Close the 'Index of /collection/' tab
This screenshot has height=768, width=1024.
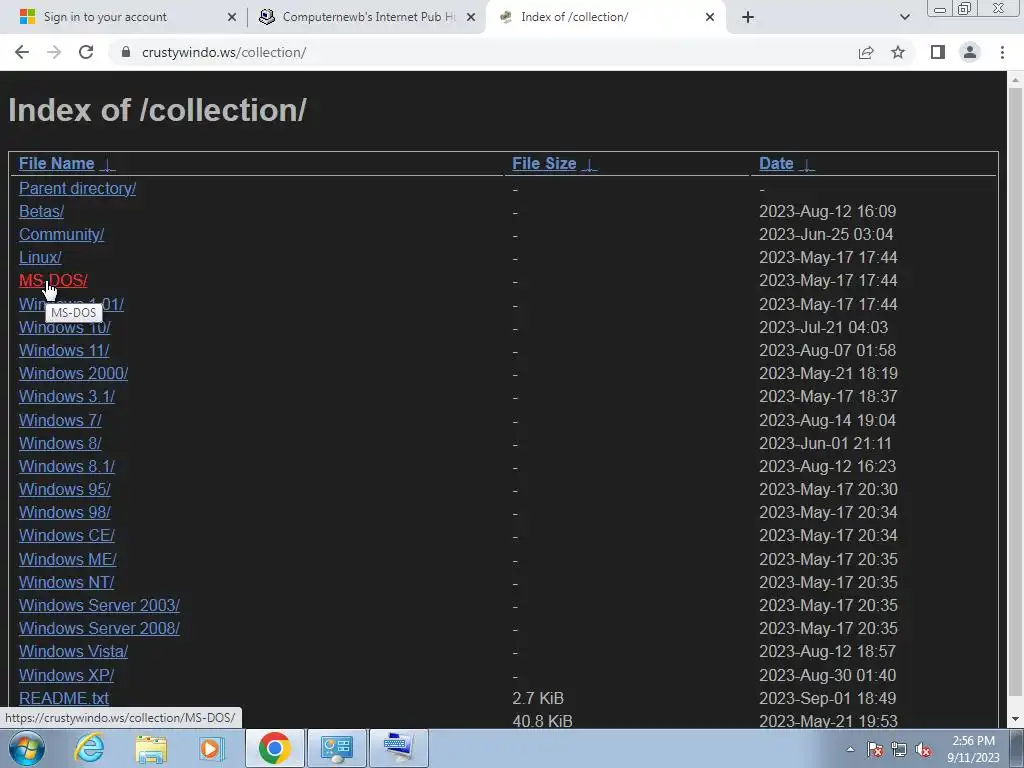point(710,17)
